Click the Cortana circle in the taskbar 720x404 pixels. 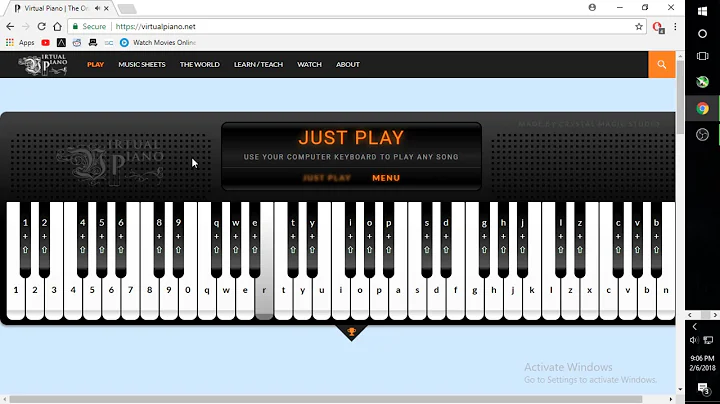click(702, 34)
